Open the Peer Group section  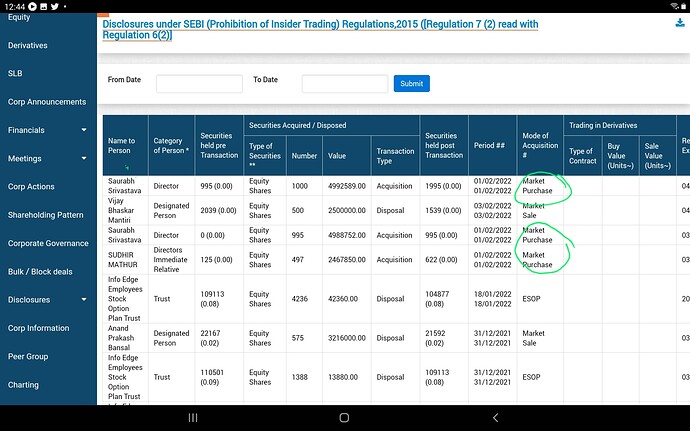coord(28,356)
